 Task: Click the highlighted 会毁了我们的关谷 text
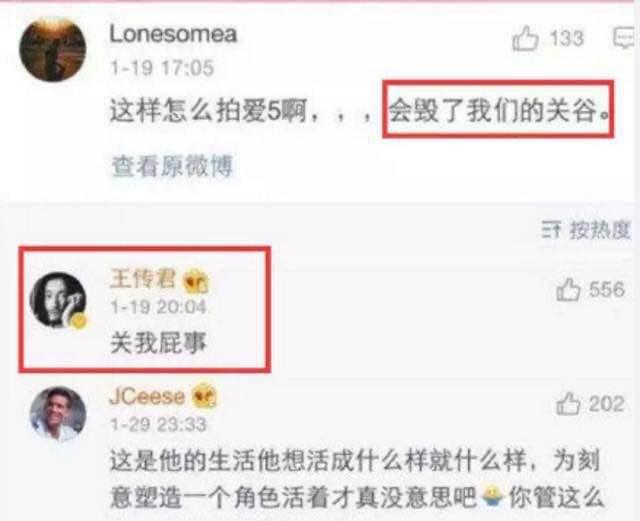coord(498,109)
